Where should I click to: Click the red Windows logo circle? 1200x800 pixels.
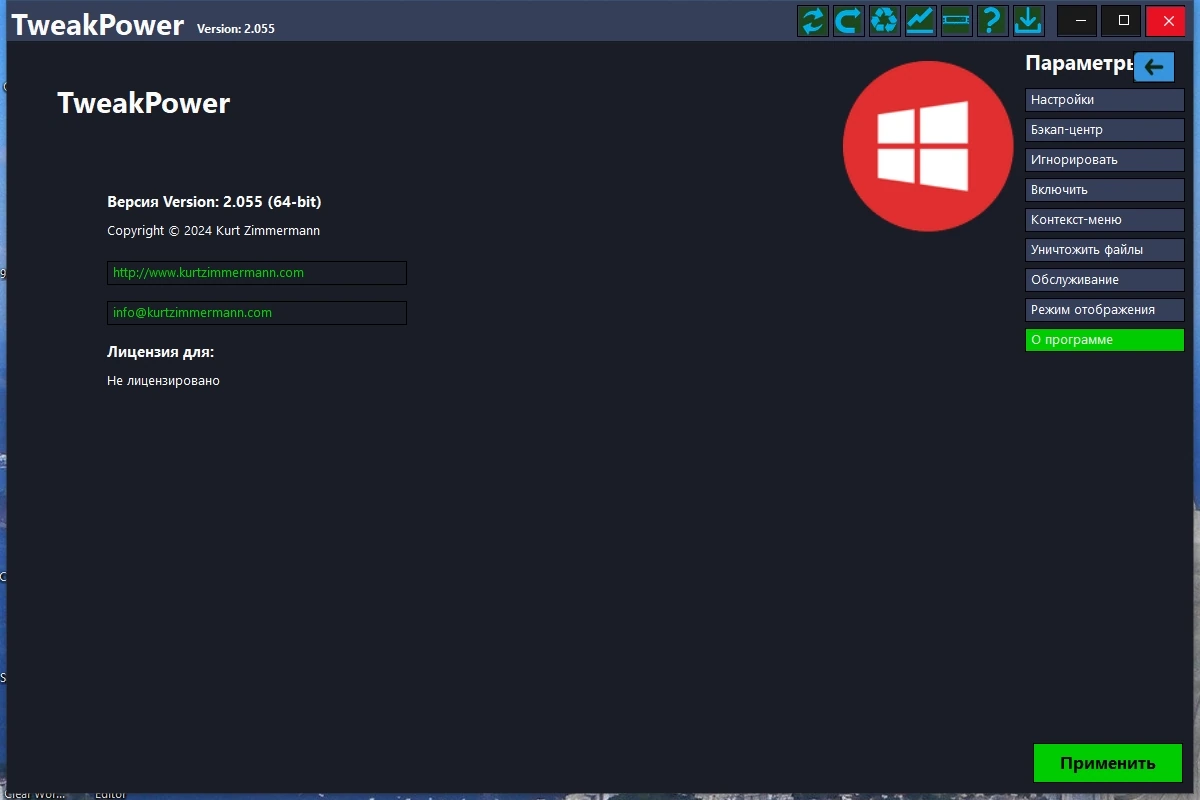(x=928, y=146)
